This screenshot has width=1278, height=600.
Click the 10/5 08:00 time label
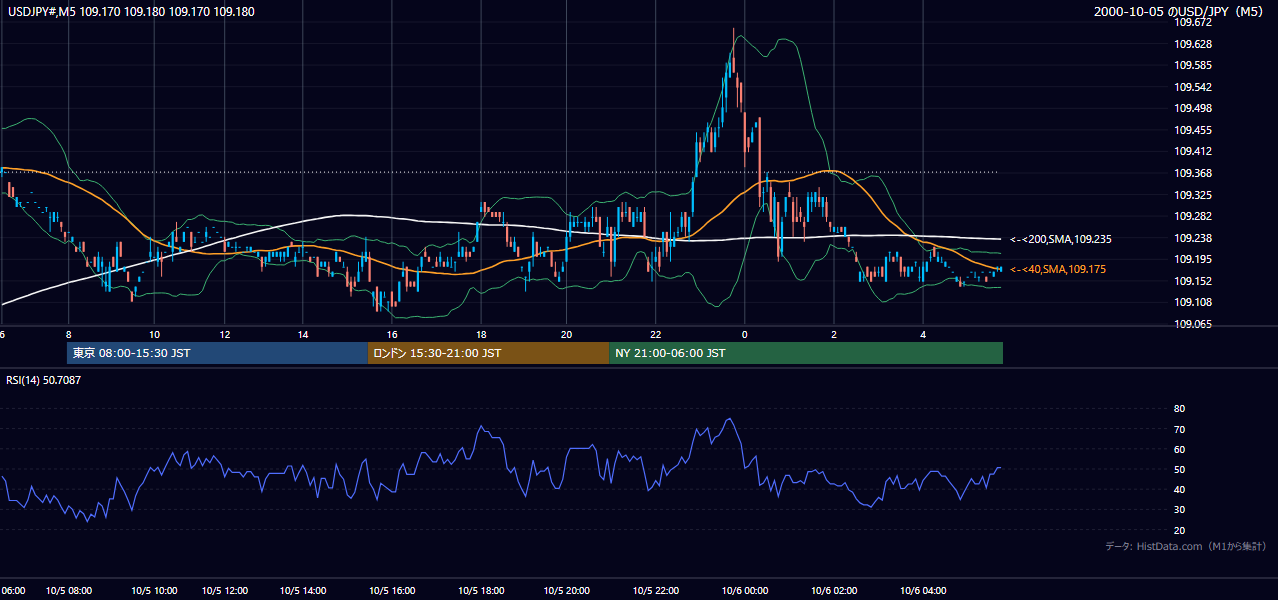(69, 591)
